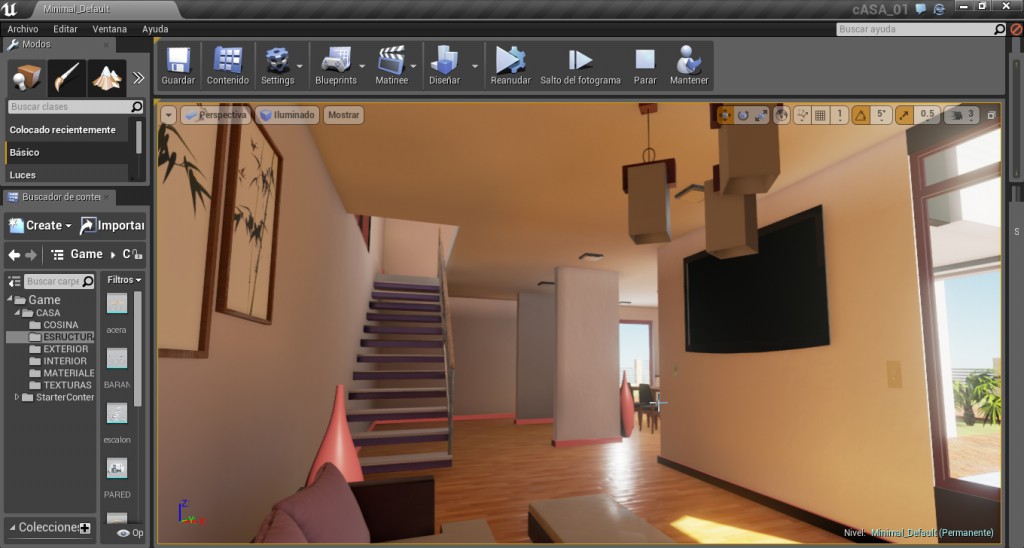
Task: Click Reanudar to resume simulation
Action: (510, 65)
